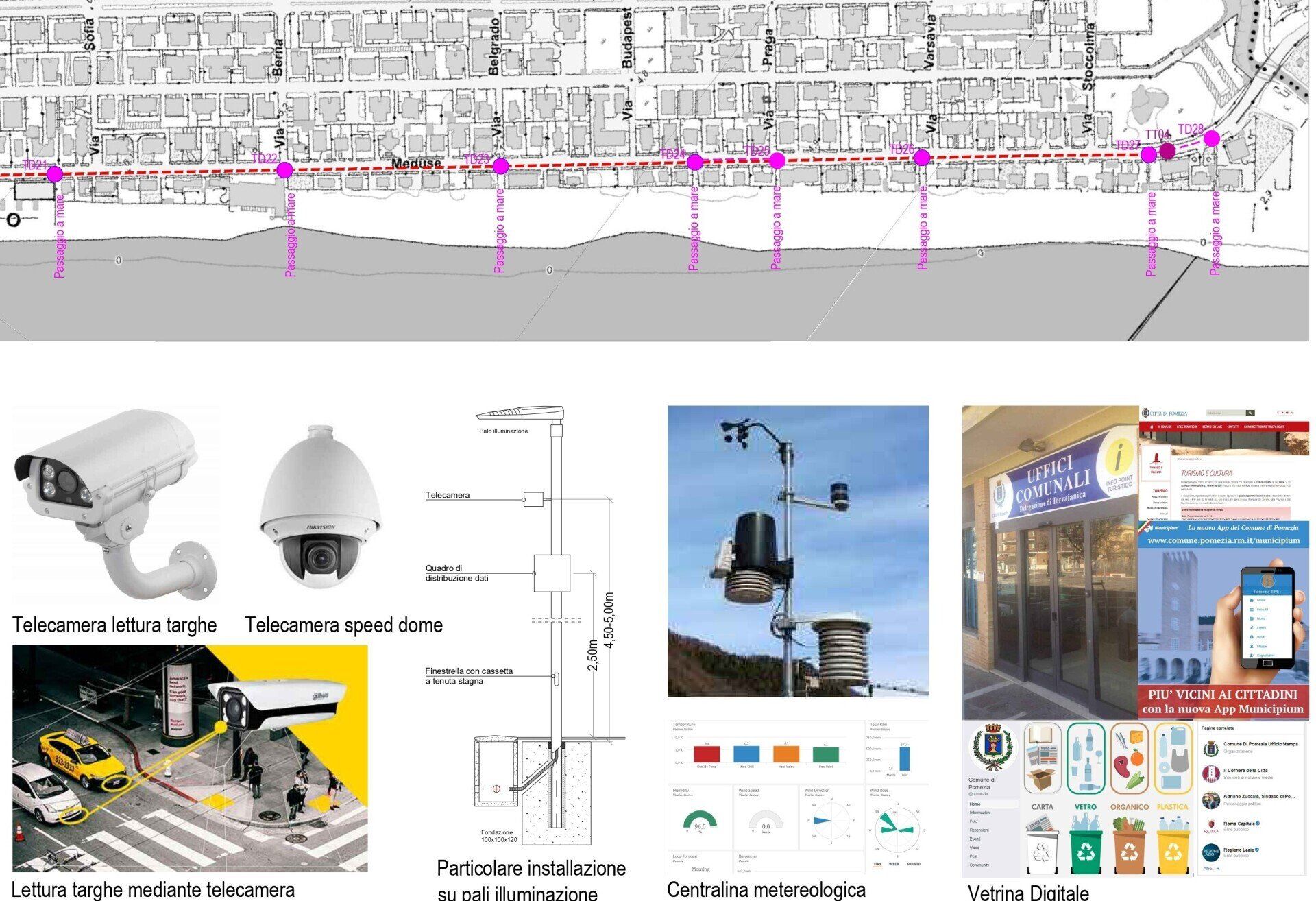Screen dimensions: 1316x901
Task: Open Informazioni in Facebook page sidebar
Action: click(x=979, y=813)
